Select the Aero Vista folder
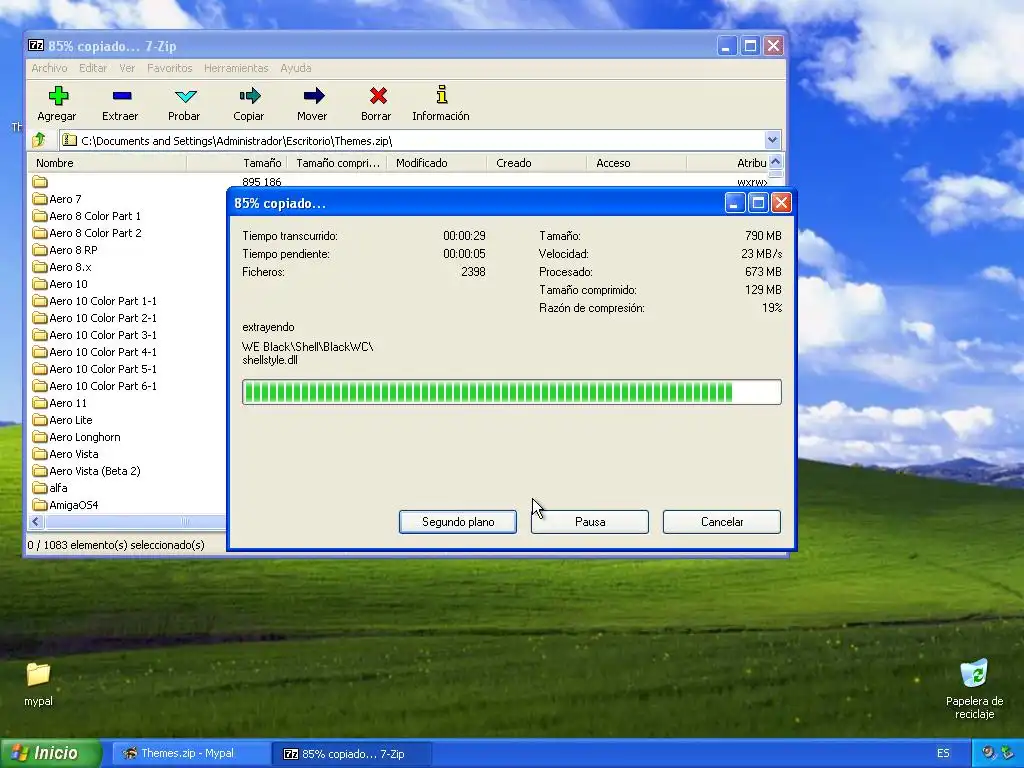The image size is (1024, 768). (65, 454)
